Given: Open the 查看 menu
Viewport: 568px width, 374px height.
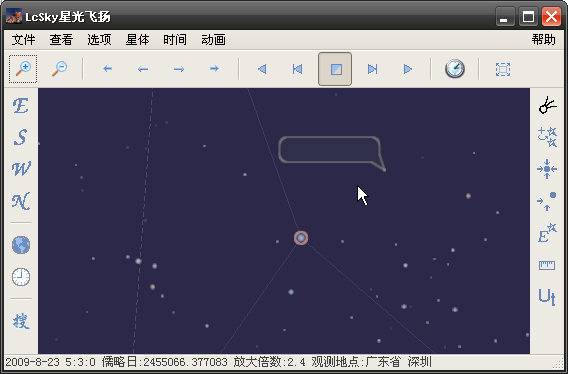Looking at the screenshot, I should coord(61,40).
